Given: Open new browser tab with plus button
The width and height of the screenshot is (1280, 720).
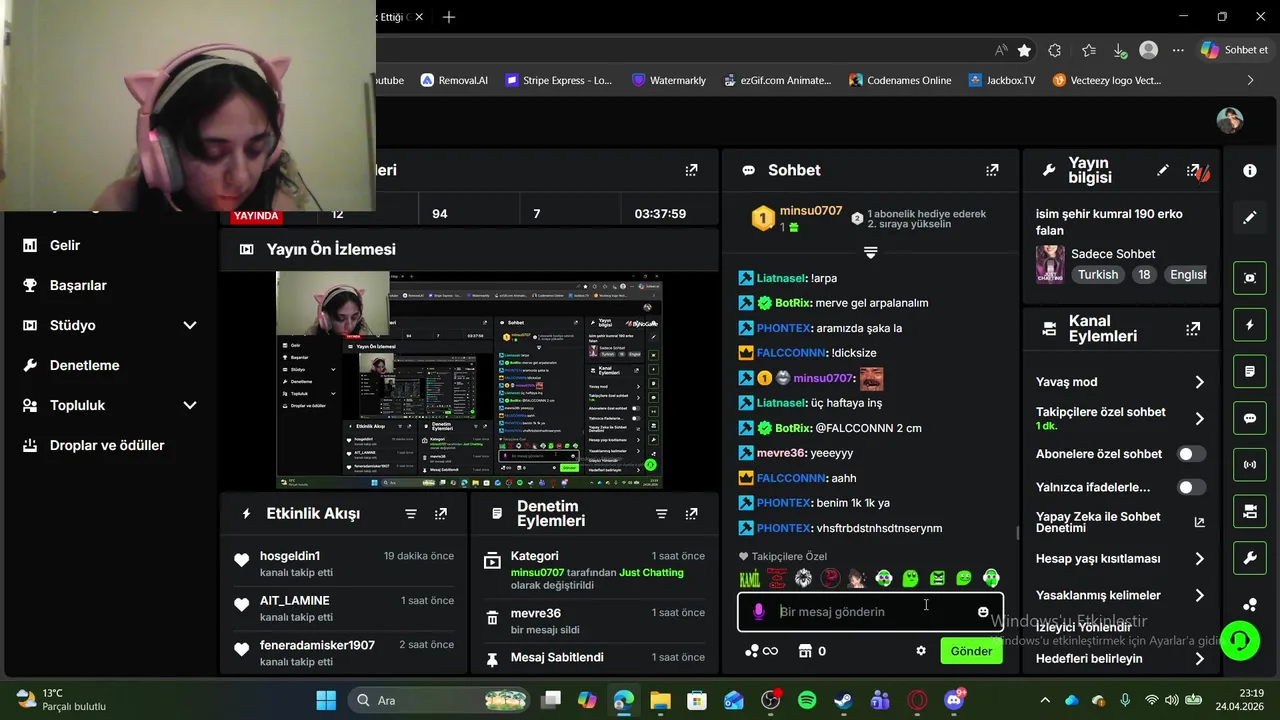Looking at the screenshot, I should click(x=449, y=17).
